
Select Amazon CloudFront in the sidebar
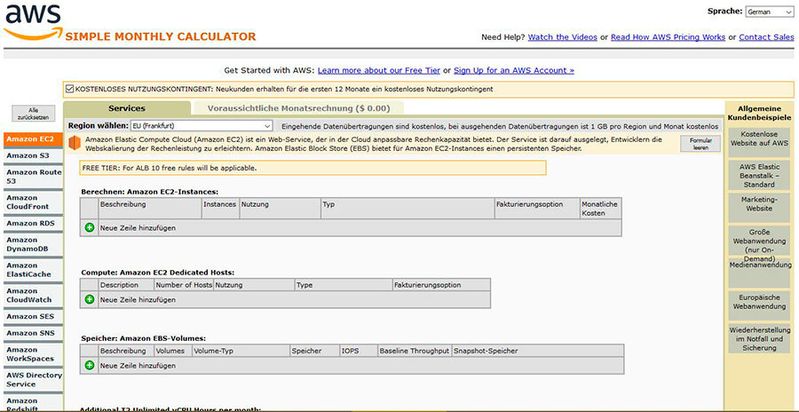tap(33, 202)
